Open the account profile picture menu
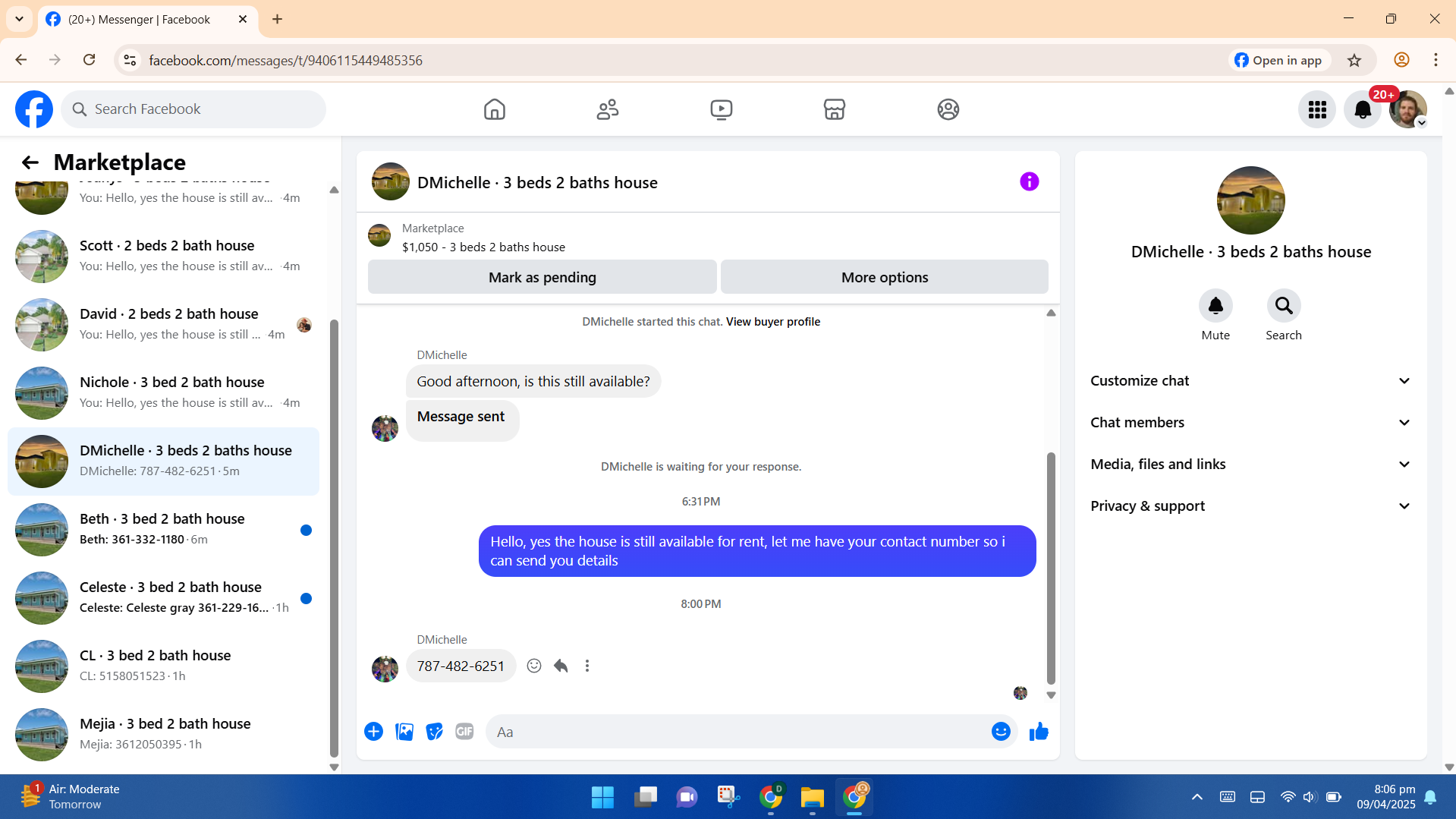 pos(1408,109)
